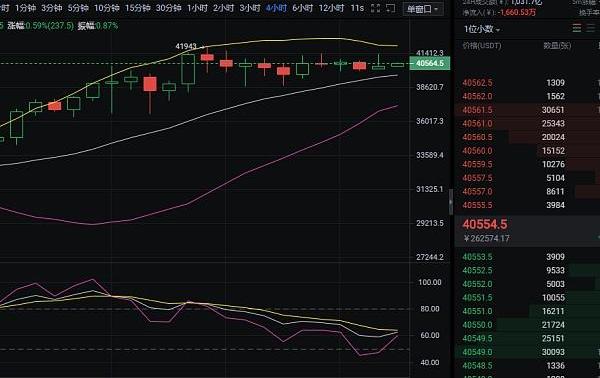Click buy order price 40549.0

(x=477, y=352)
